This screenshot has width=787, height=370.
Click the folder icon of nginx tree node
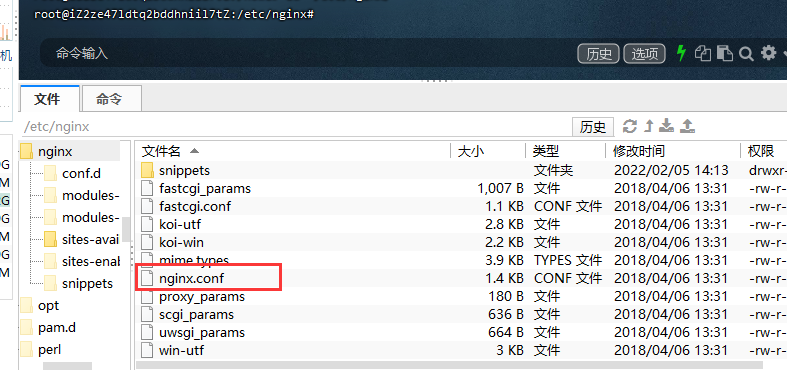click(x=26, y=151)
